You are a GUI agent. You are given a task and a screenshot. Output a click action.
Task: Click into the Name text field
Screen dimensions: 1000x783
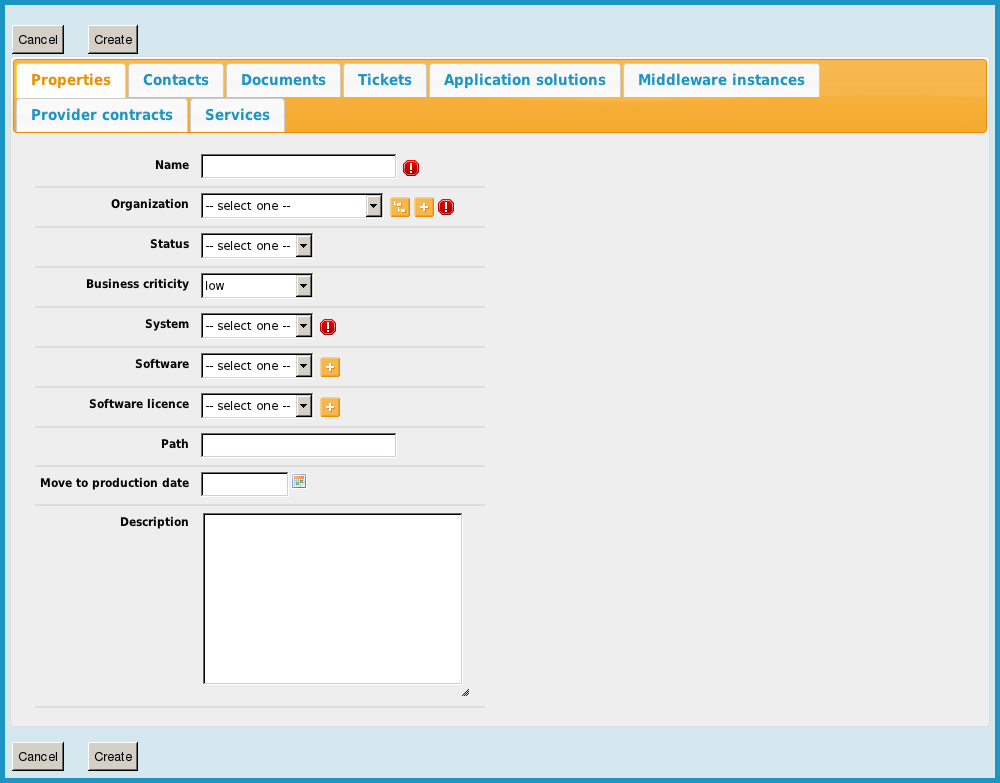pos(299,166)
